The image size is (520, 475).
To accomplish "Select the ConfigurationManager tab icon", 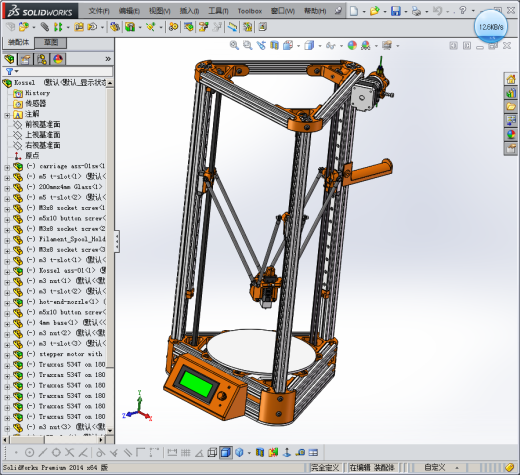I will coord(42,59).
